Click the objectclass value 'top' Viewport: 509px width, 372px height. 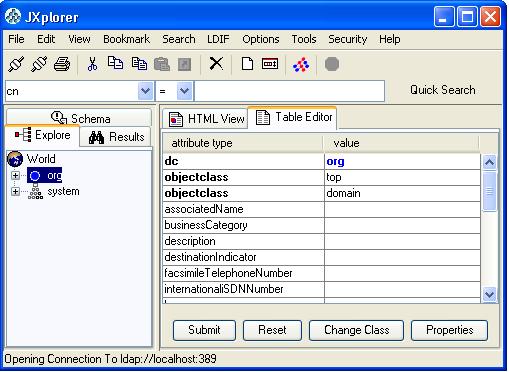[x=402, y=177]
